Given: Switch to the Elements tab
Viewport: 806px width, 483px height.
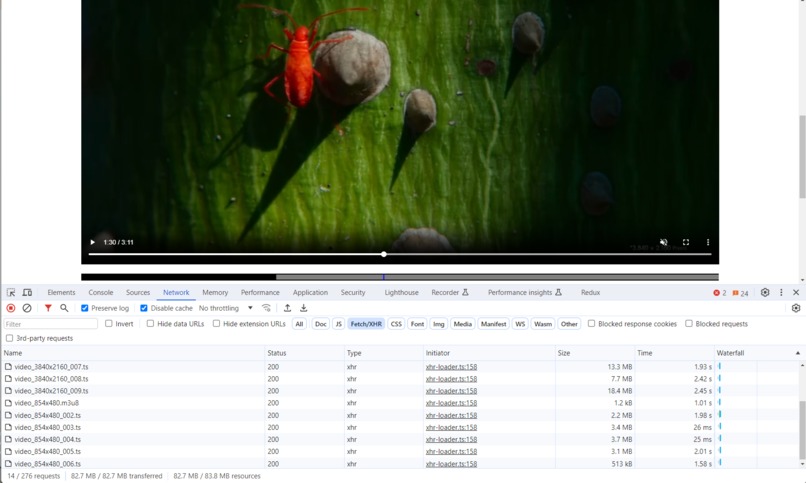Looking at the screenshot, I should tap(61, 292).
